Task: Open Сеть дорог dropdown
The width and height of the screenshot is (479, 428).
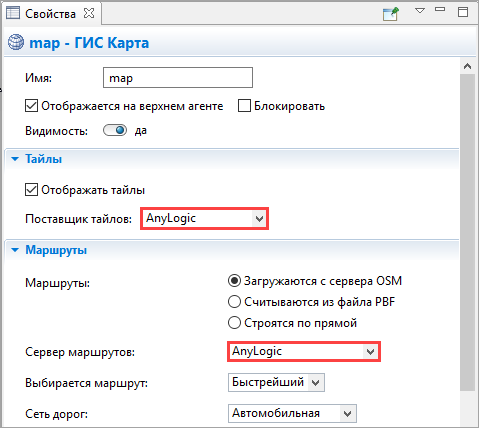Action: 292,413
